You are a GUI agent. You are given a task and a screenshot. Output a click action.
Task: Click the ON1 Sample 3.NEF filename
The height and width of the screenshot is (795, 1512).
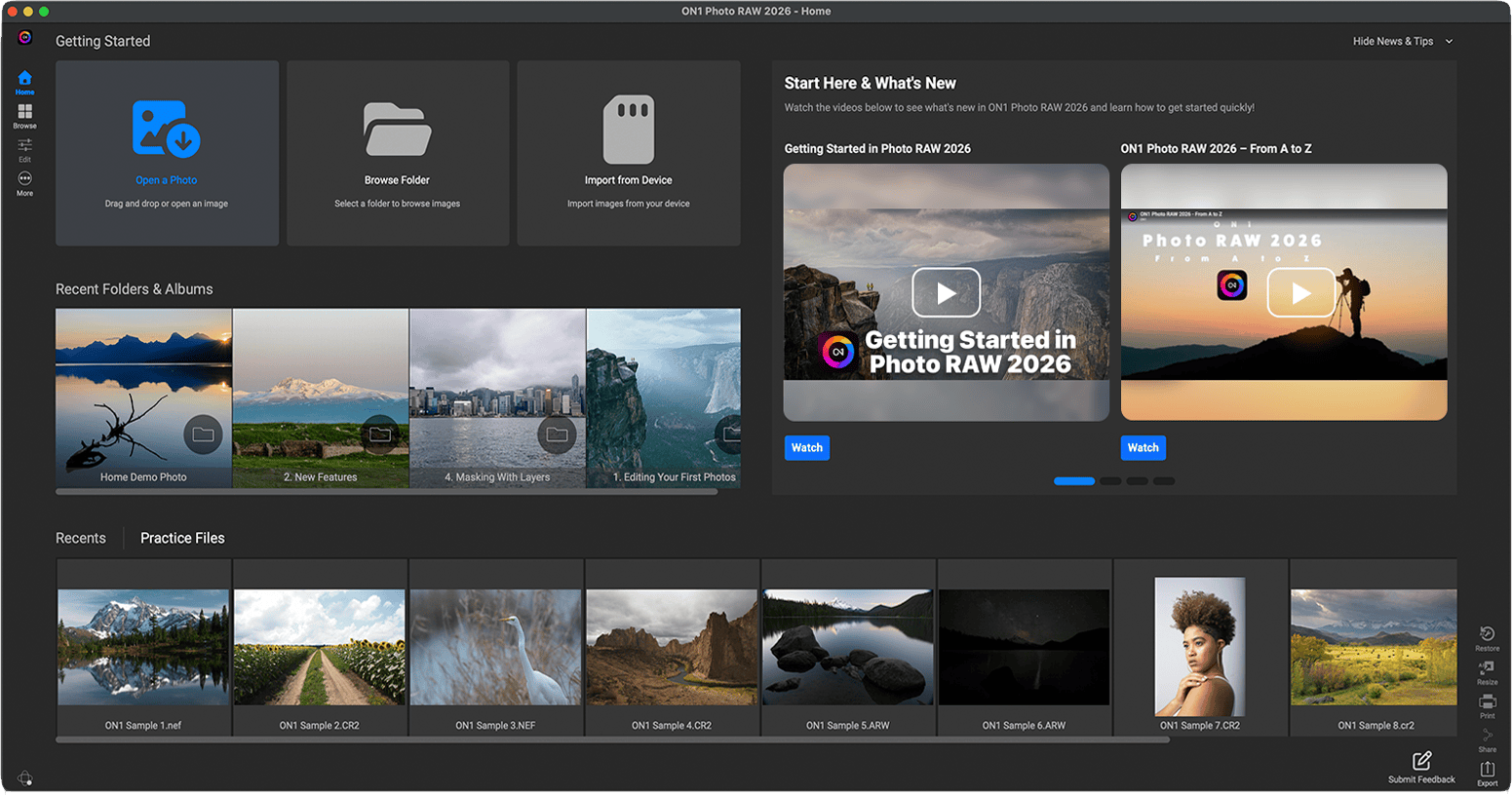point(495,726)
